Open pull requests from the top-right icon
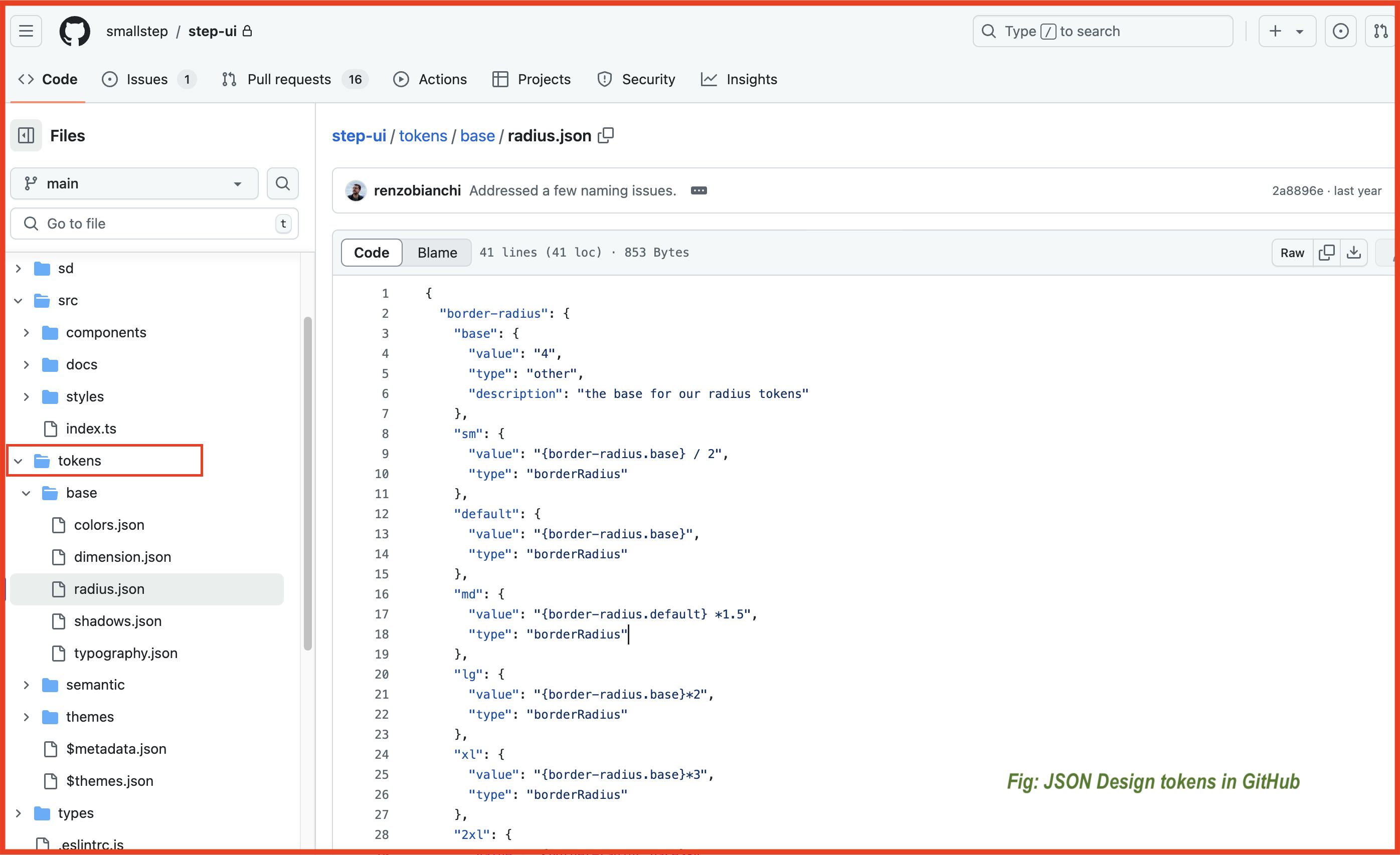Viewport: 1400px width, 855px height. [x=1380, y=31]
